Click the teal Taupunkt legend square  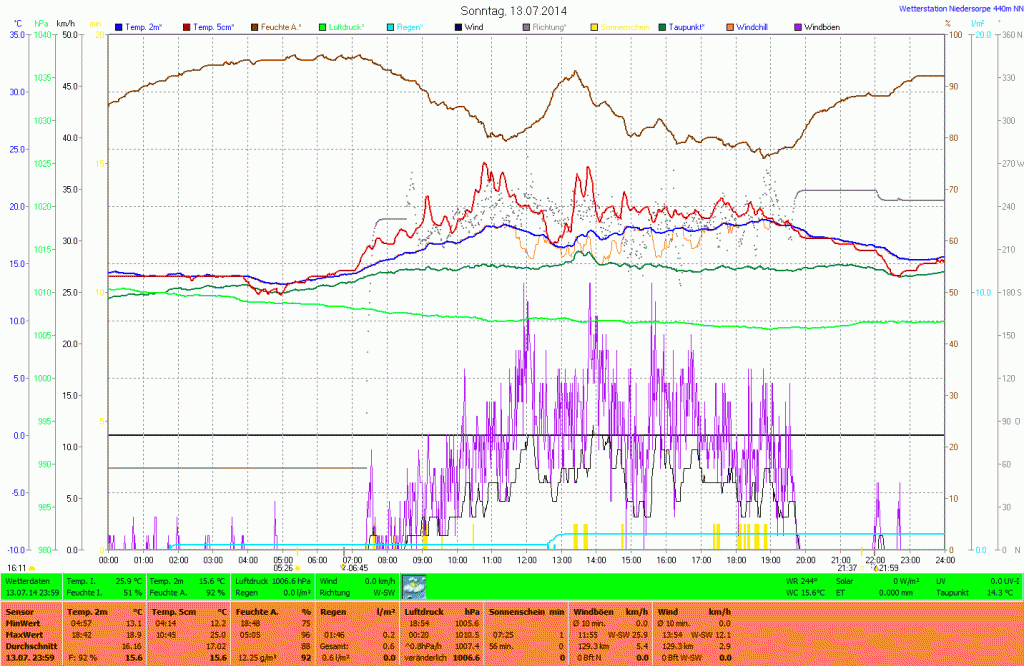click(x=663, y=26)
